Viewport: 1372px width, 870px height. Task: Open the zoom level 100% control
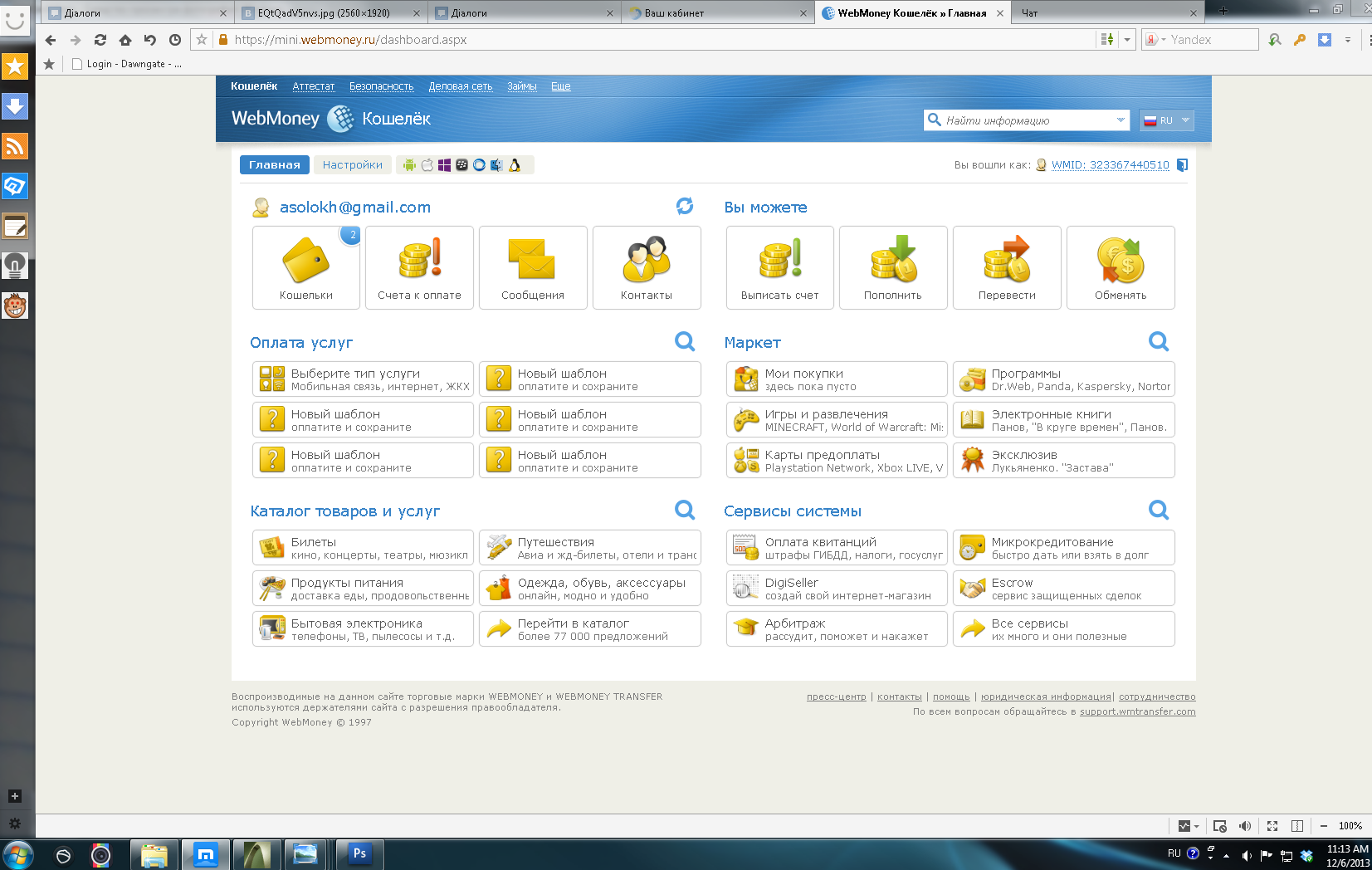1350,826
